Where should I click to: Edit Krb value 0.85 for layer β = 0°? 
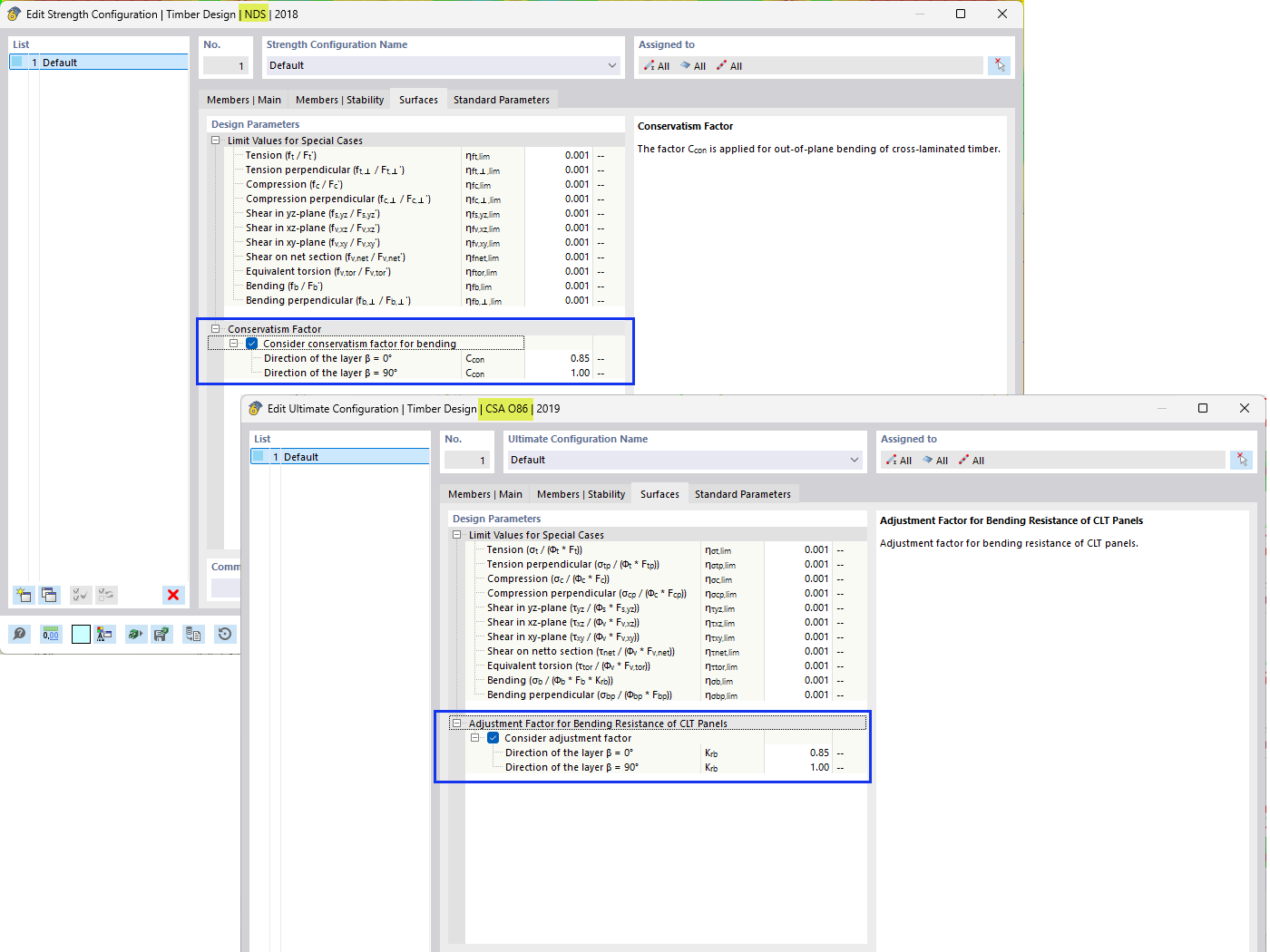(797, 753)
